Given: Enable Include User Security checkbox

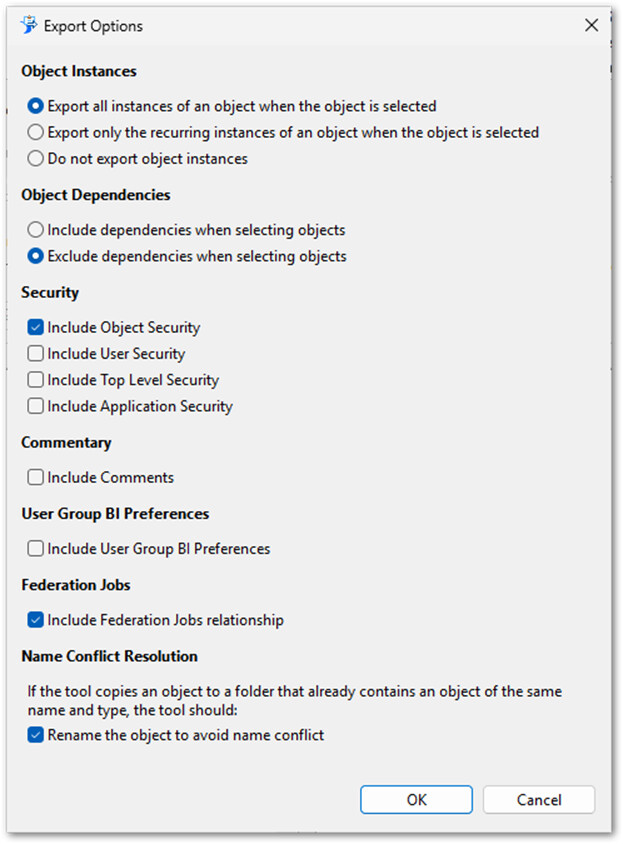Looking at the screenshot, I should point(37,353).
